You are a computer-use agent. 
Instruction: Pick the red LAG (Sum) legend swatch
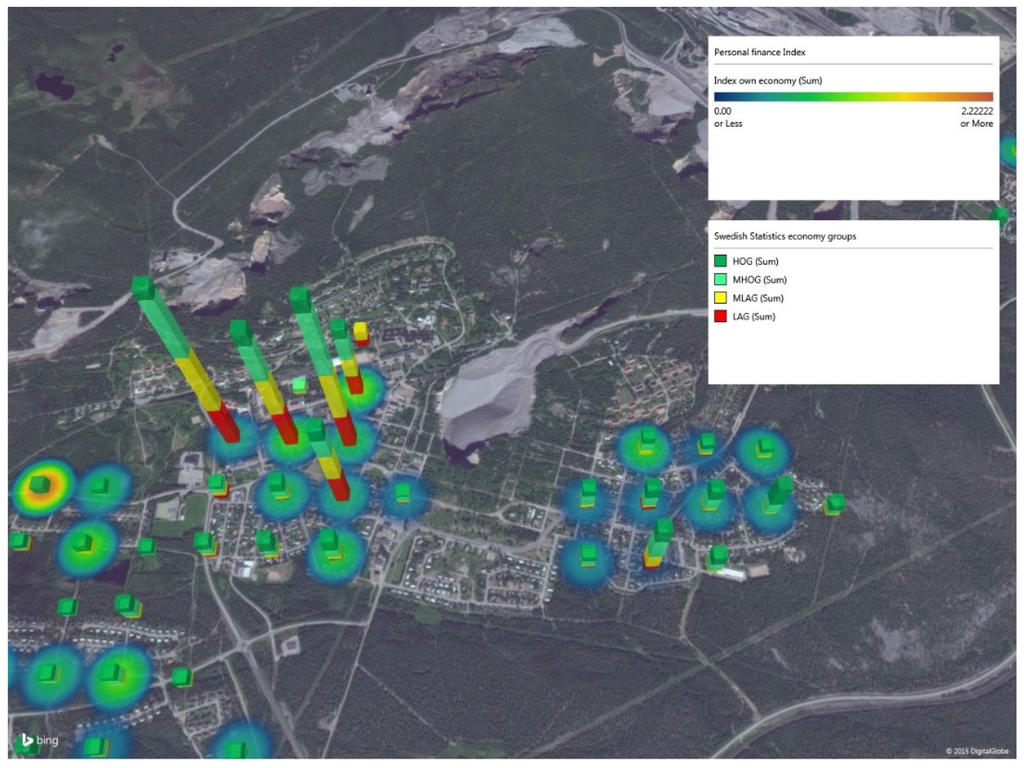click(x=720, y=317)
